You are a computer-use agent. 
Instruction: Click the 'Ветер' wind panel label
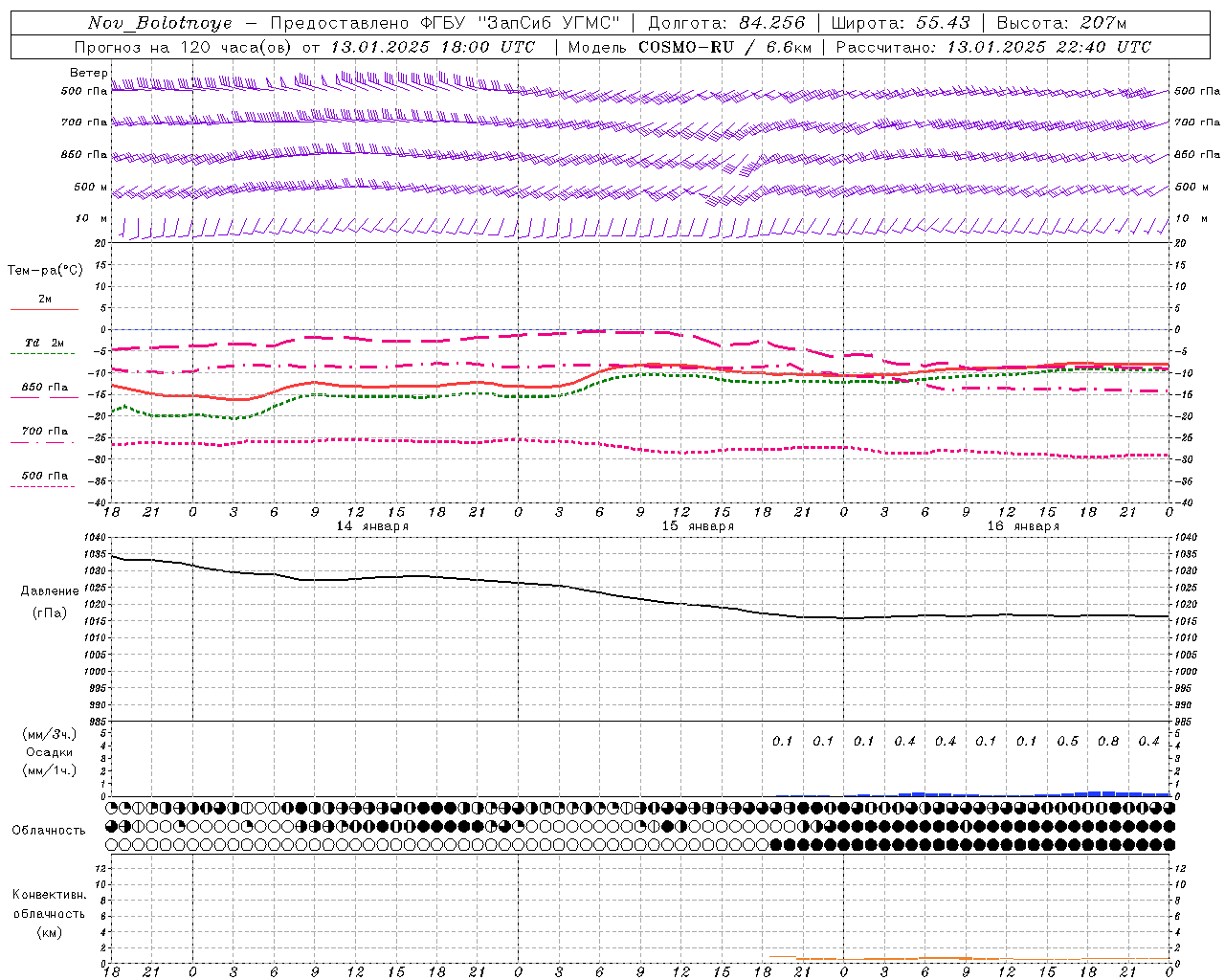[x=88, y=73]
